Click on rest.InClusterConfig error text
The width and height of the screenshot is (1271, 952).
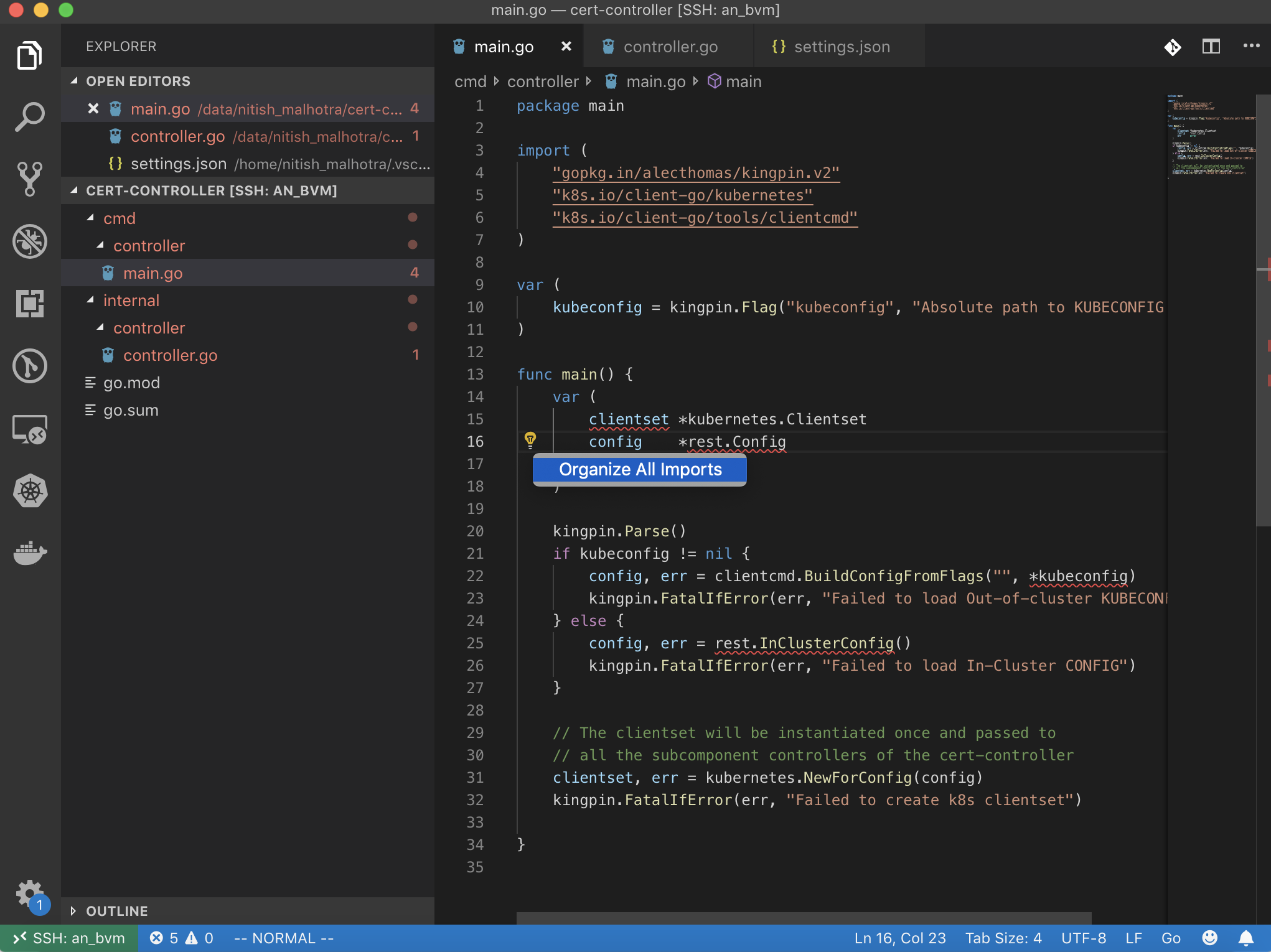coord(804,643)
